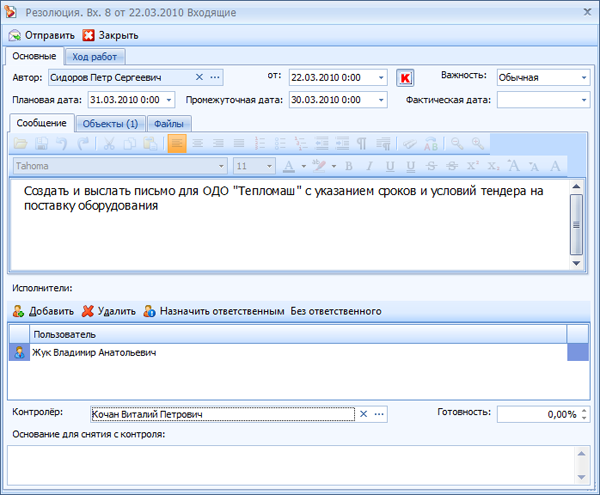Click the Copy icon in editor toolbar
The image size is (600, 495).
tap(130, 143)
